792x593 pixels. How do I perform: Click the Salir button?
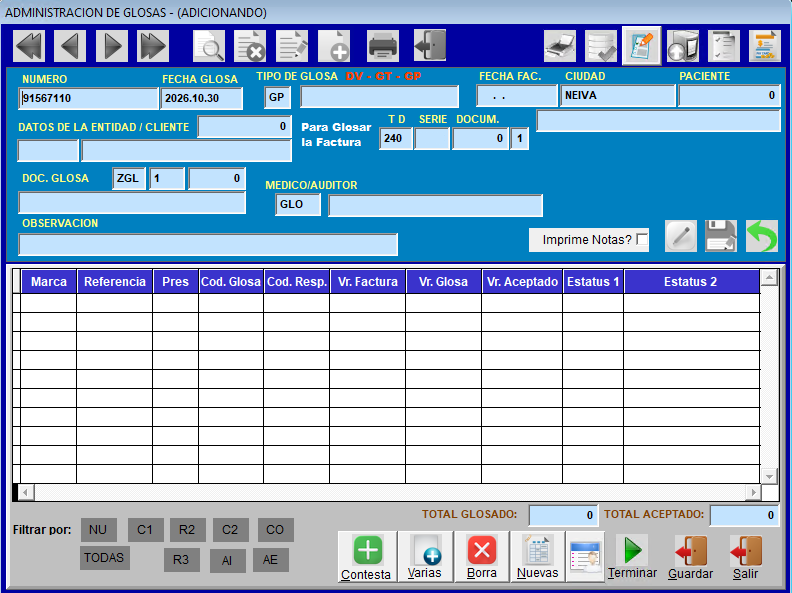[746, 557]
